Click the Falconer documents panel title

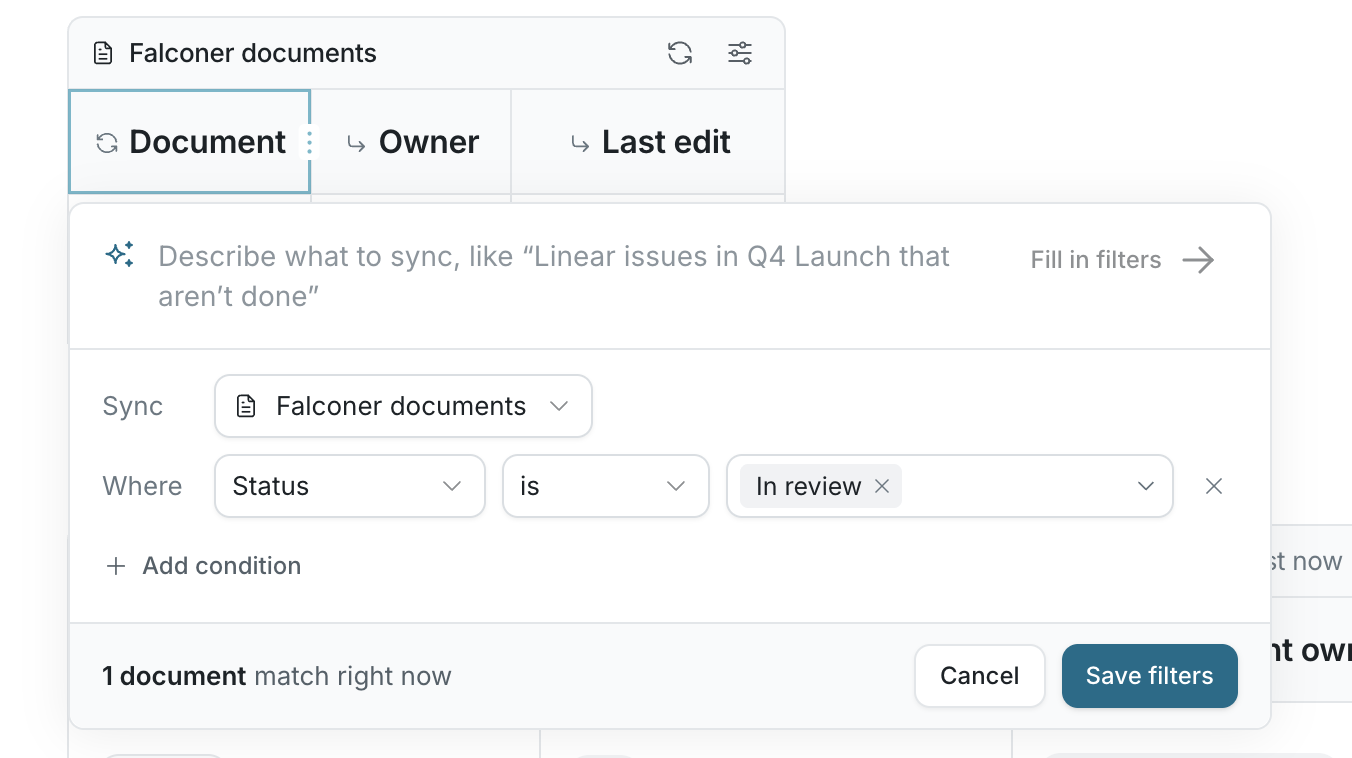coord(253,53)
